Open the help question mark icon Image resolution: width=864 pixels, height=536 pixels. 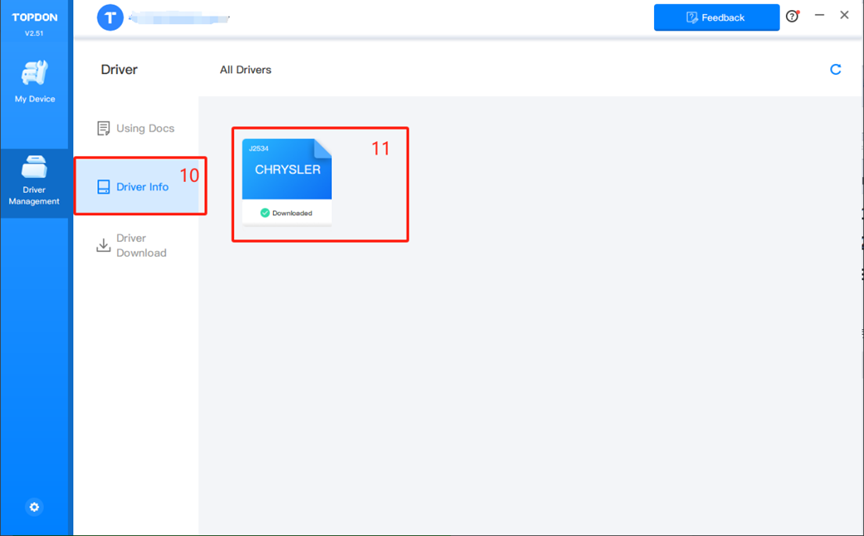point(792,17)
